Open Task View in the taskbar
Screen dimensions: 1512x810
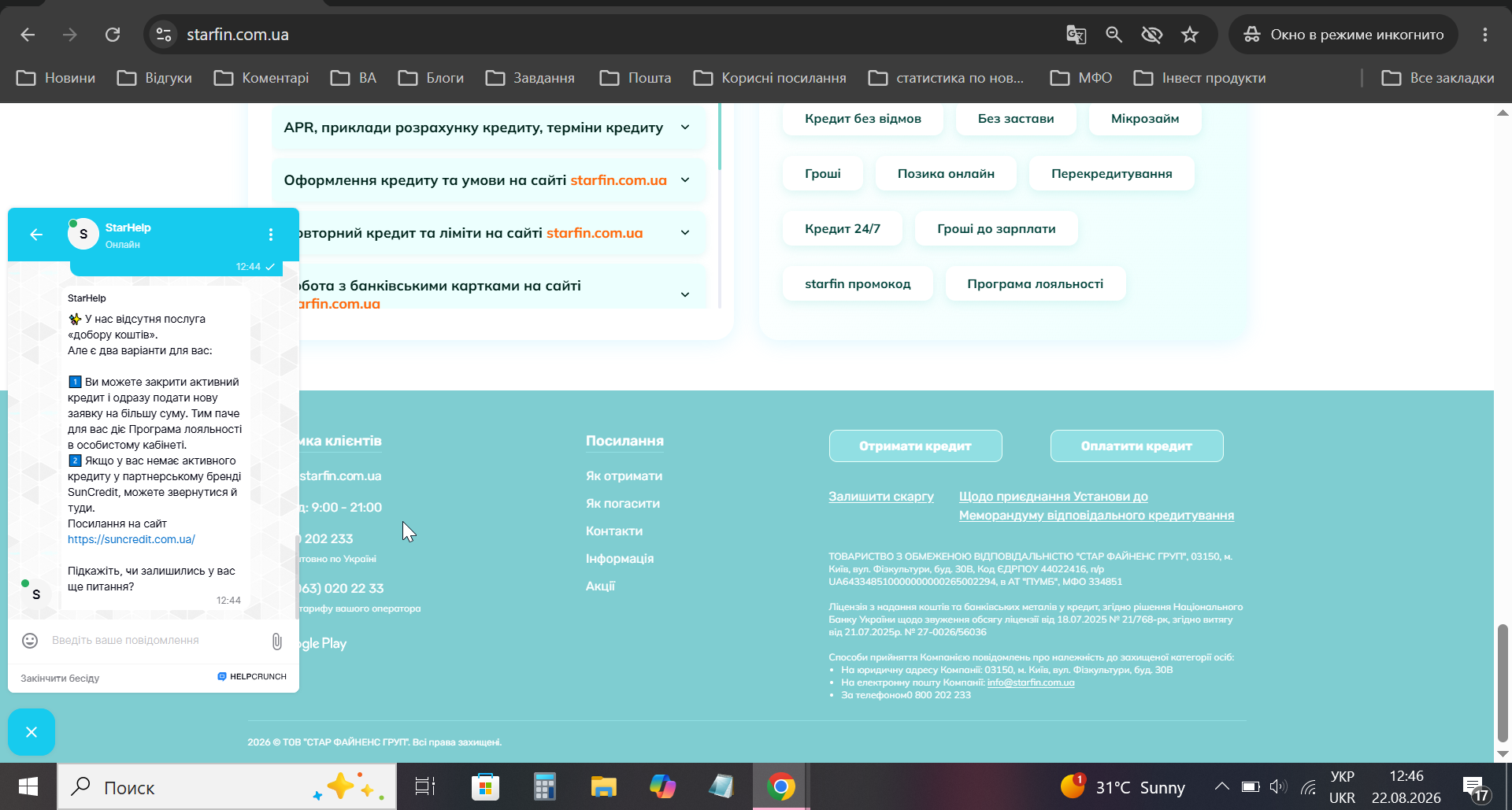425,786
